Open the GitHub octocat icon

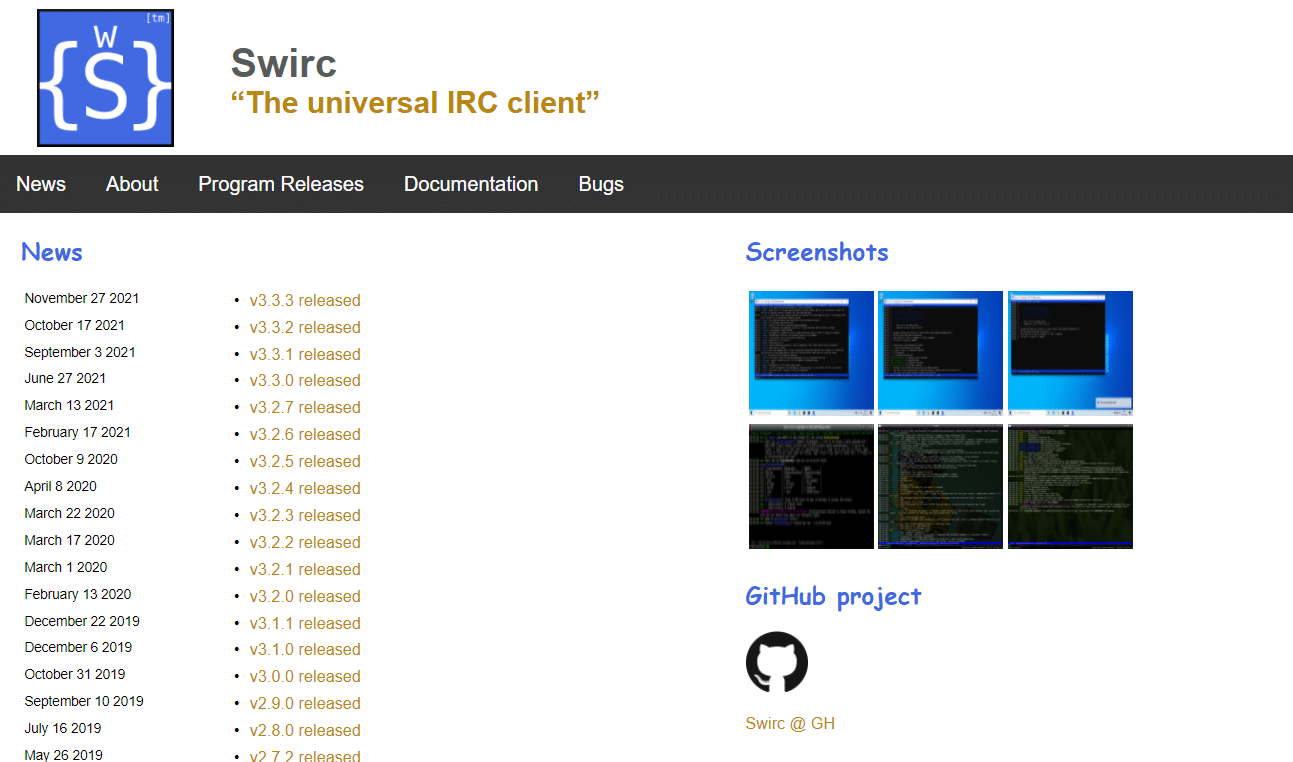[777, 662]
